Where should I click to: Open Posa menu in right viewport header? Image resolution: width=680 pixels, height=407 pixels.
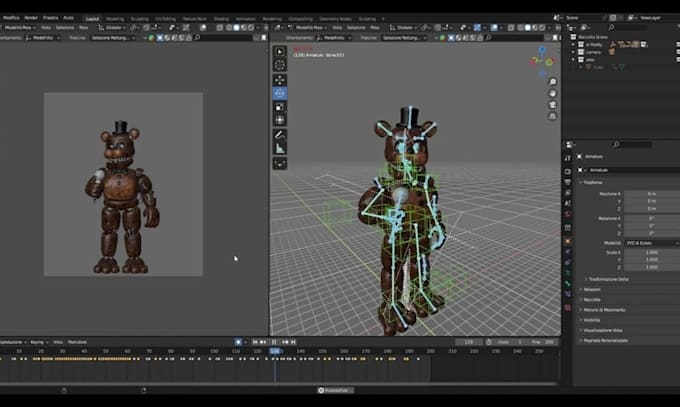tap(375, 27)
